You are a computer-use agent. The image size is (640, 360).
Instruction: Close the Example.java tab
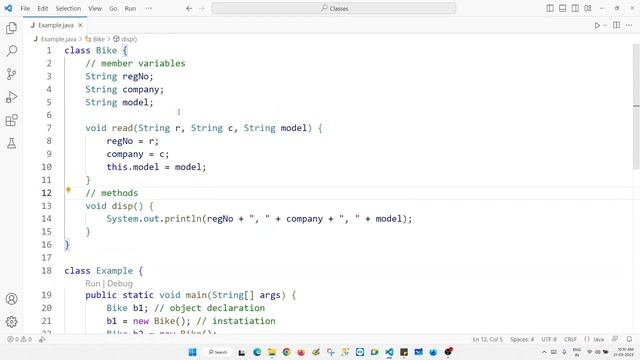80,25
